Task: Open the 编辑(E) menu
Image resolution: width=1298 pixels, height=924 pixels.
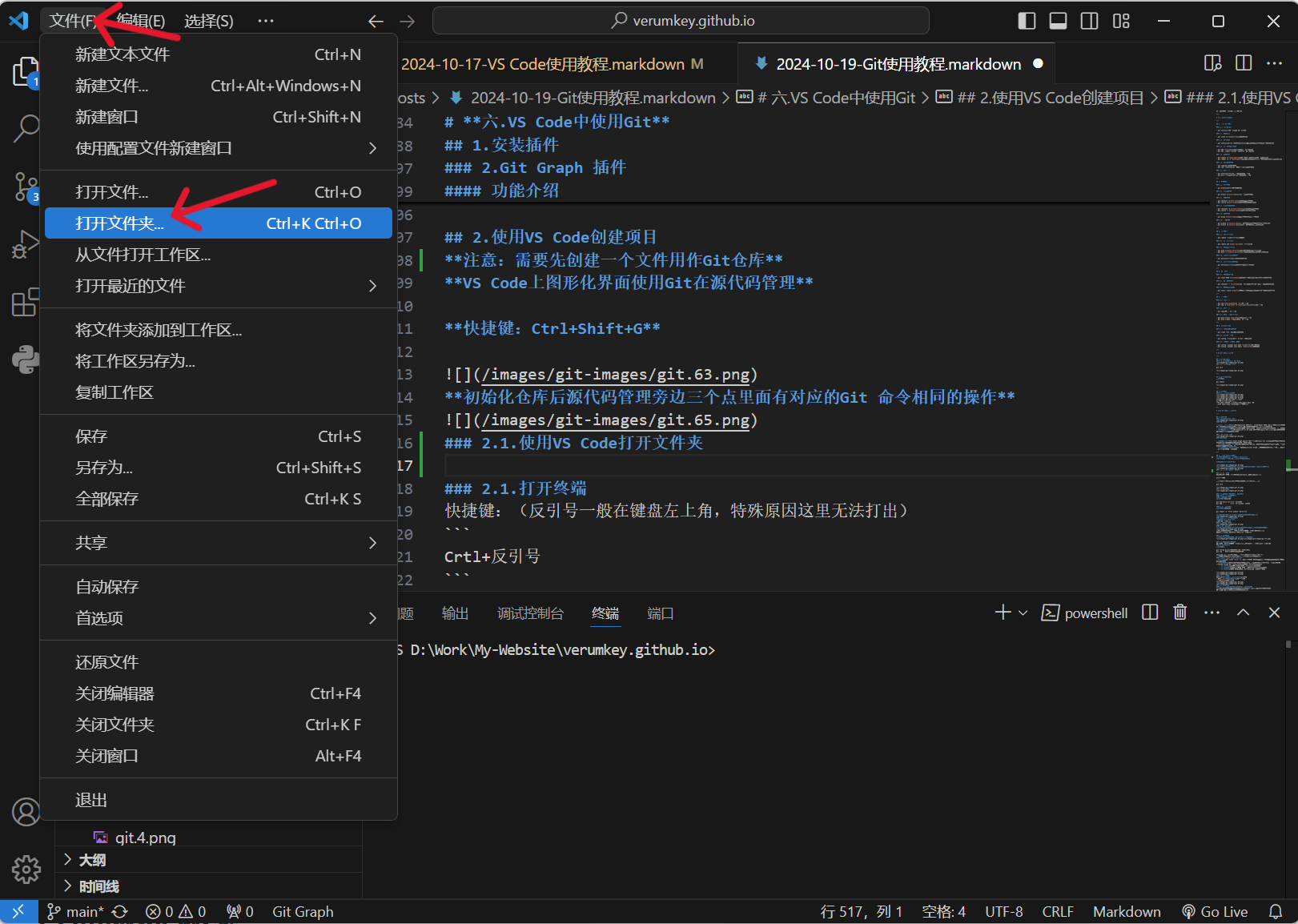Action: click(x=141, y=21)
